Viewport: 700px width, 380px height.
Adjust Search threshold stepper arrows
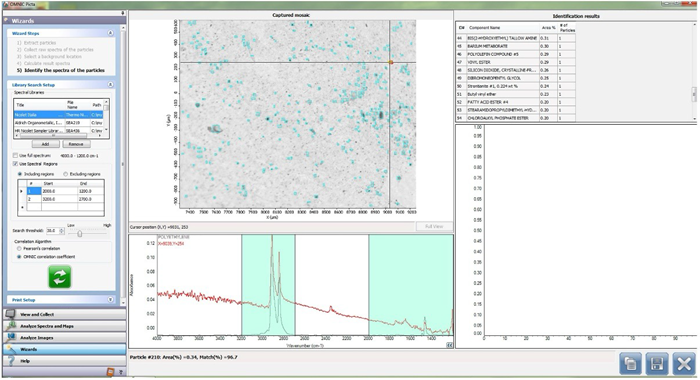pyautogui.click(x=62, y=231)
